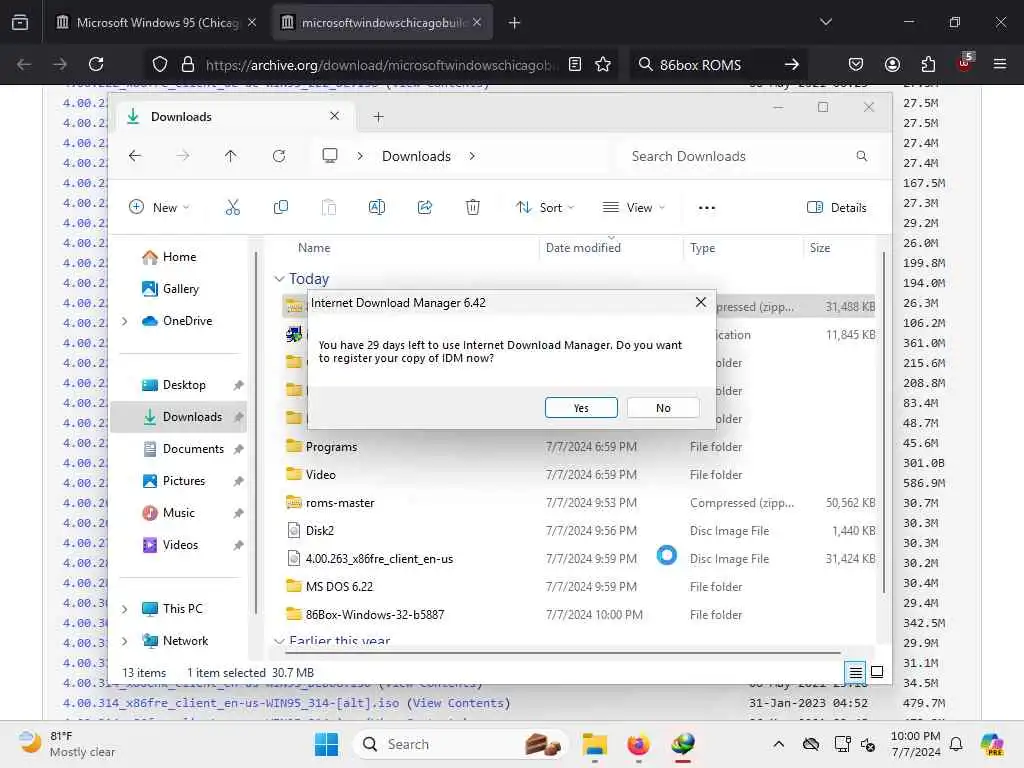This screenshot has width=1024, height=768.
Task: Toggle Firefox reader view icon
Action: 575,64
